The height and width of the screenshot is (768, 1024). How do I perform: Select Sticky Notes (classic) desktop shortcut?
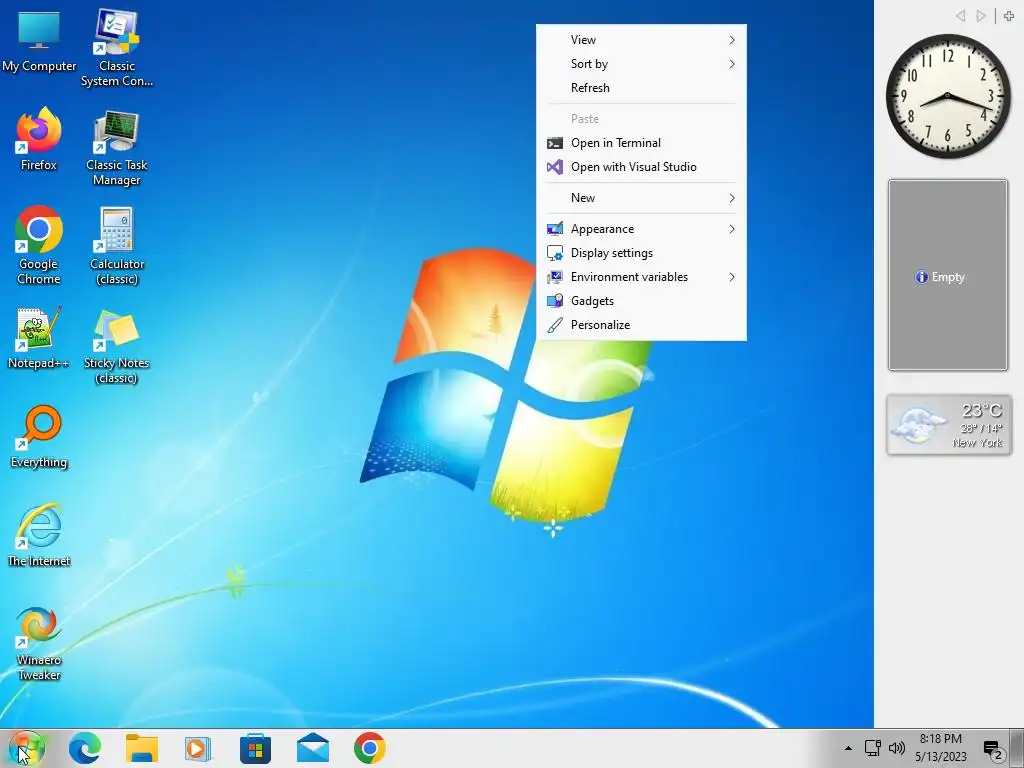[117, 345]
